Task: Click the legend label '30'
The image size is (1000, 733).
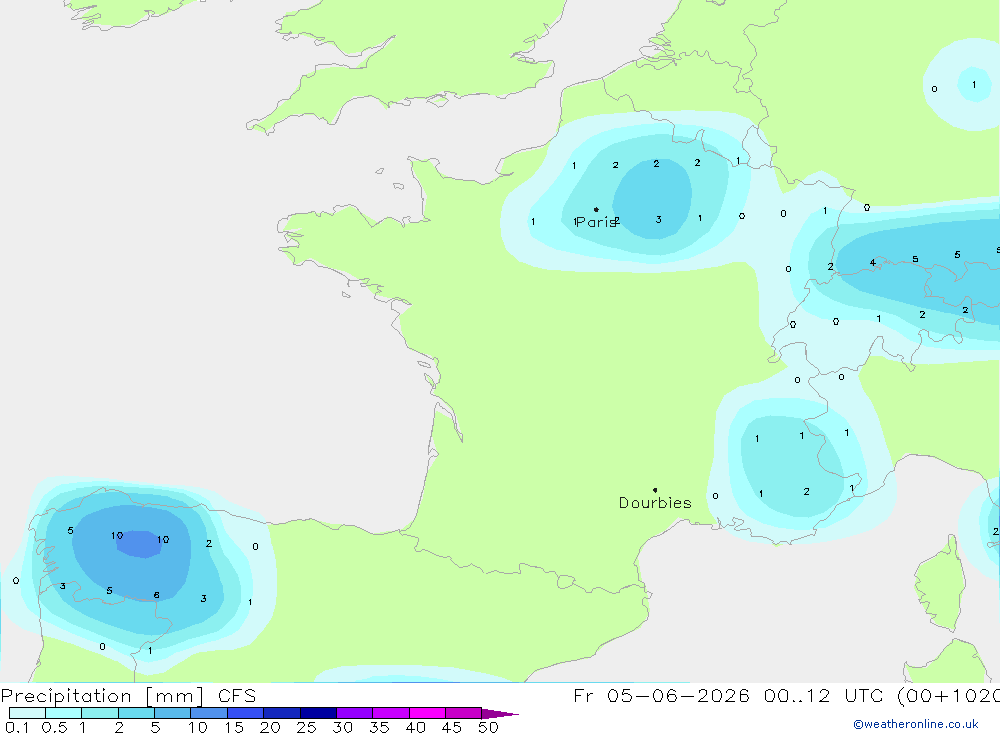Action: click(342, 727)
